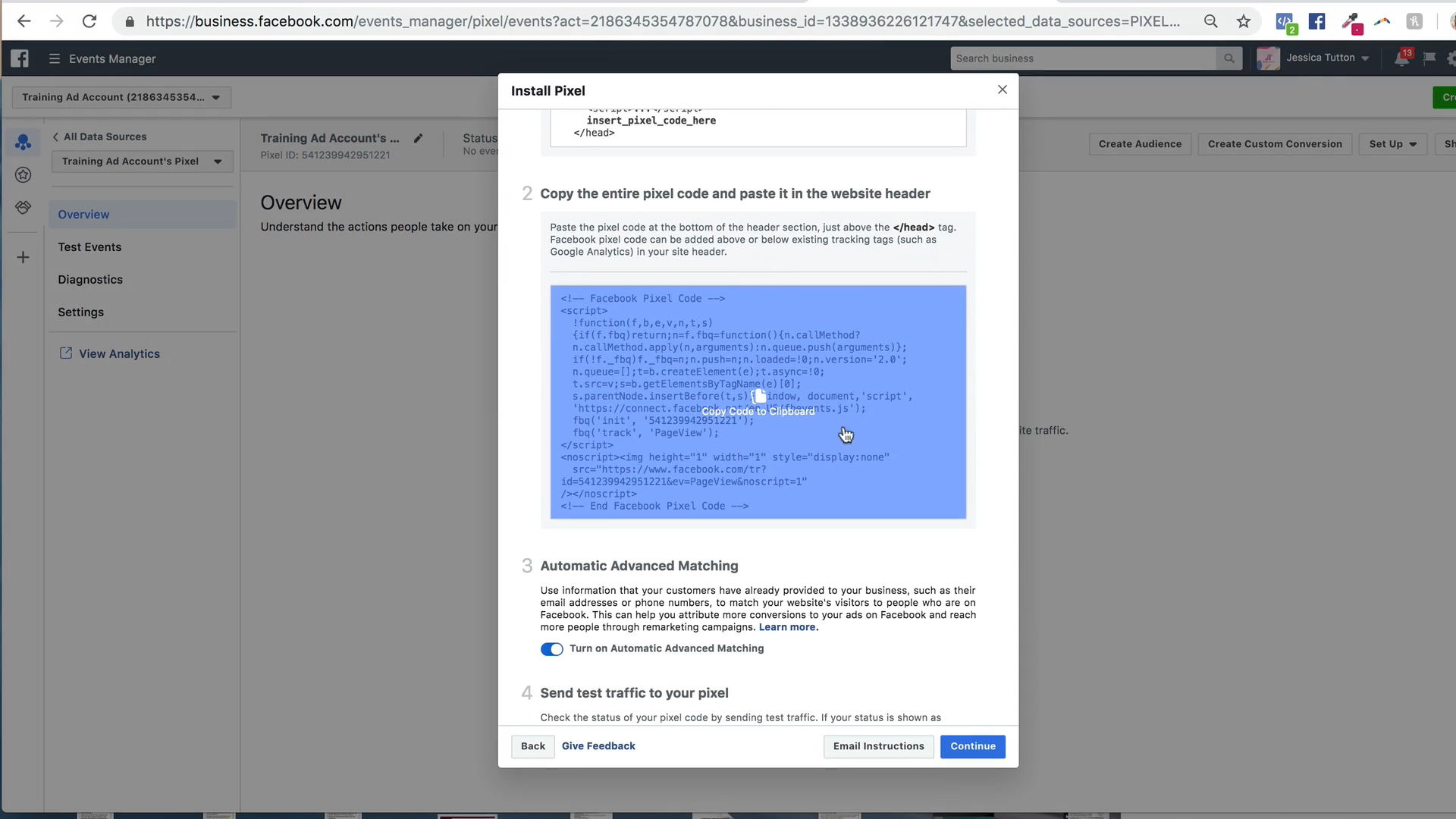Click the Facebook logo in top bar
Image resolution: width=1456 pixels, height=819 pixels.
[x=20, y=58]
